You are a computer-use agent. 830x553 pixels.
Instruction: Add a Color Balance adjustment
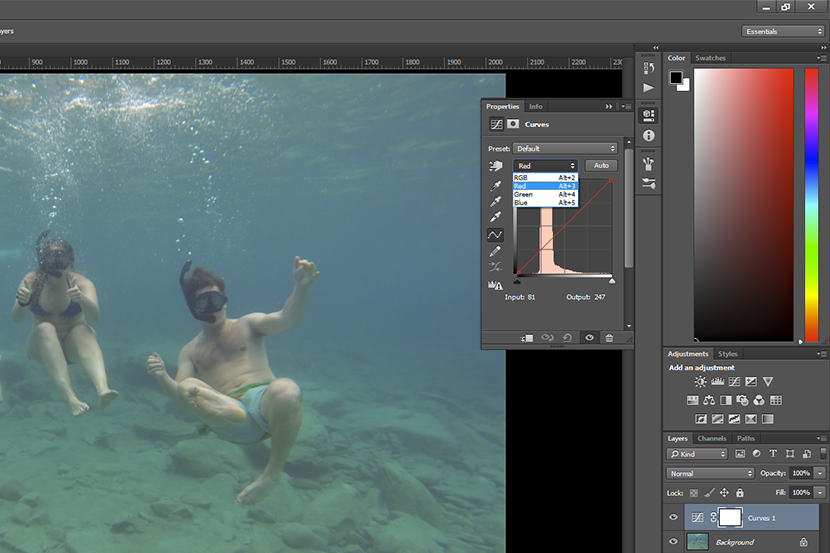click(709, 400)
